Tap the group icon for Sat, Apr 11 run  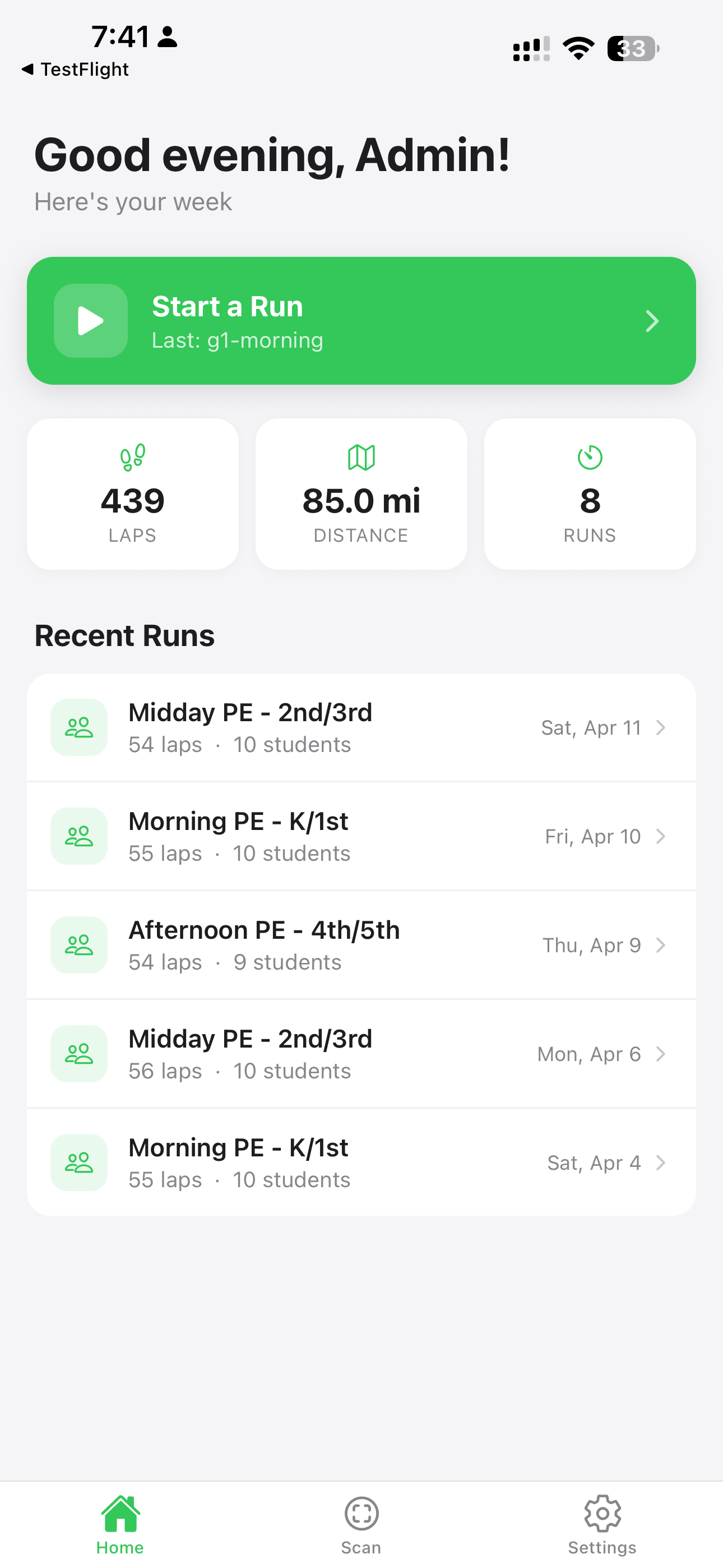(x=79, y=727)
